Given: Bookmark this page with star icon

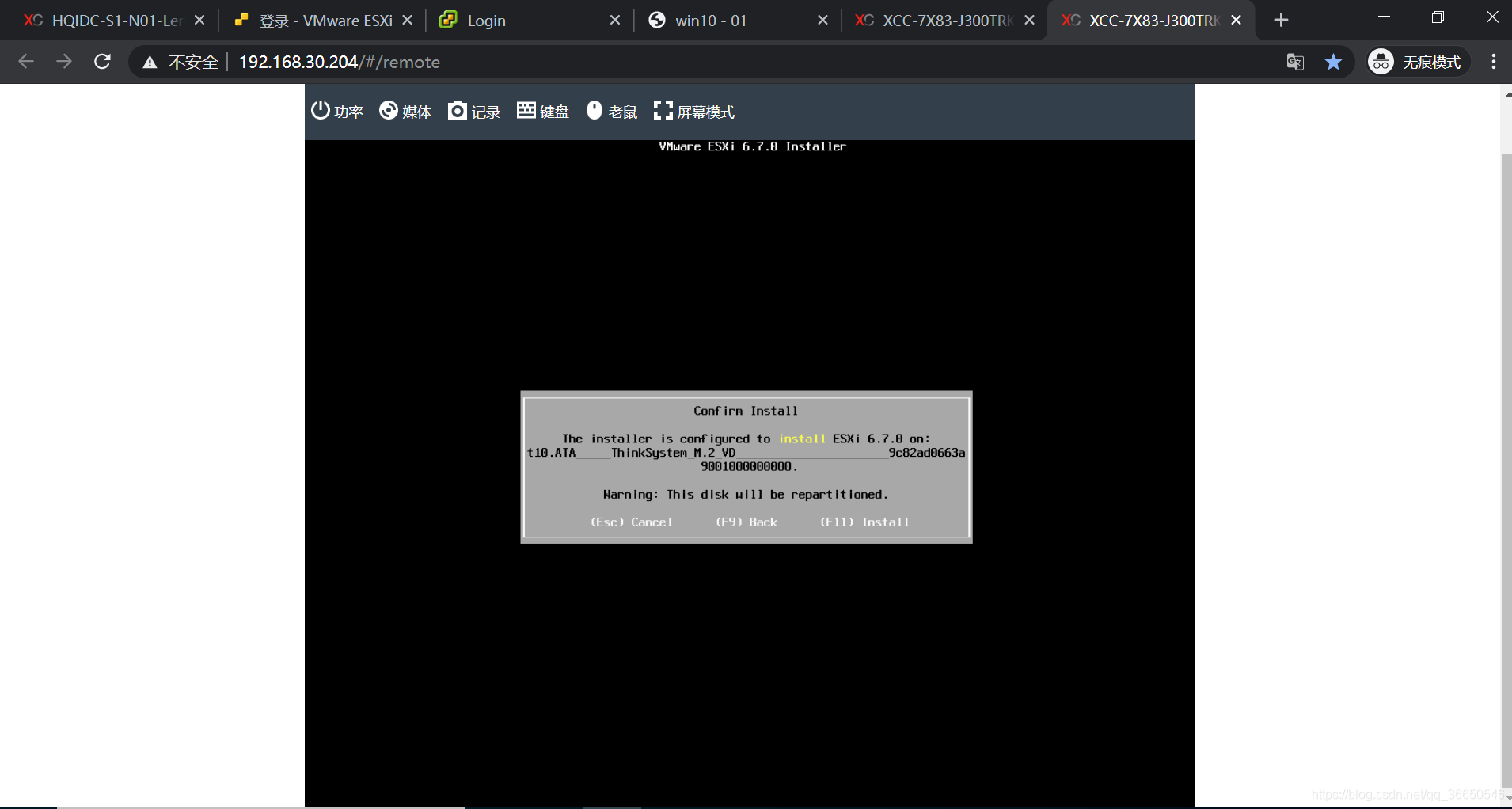Looking at the screenshot, I should click(x=1334, y=62).
